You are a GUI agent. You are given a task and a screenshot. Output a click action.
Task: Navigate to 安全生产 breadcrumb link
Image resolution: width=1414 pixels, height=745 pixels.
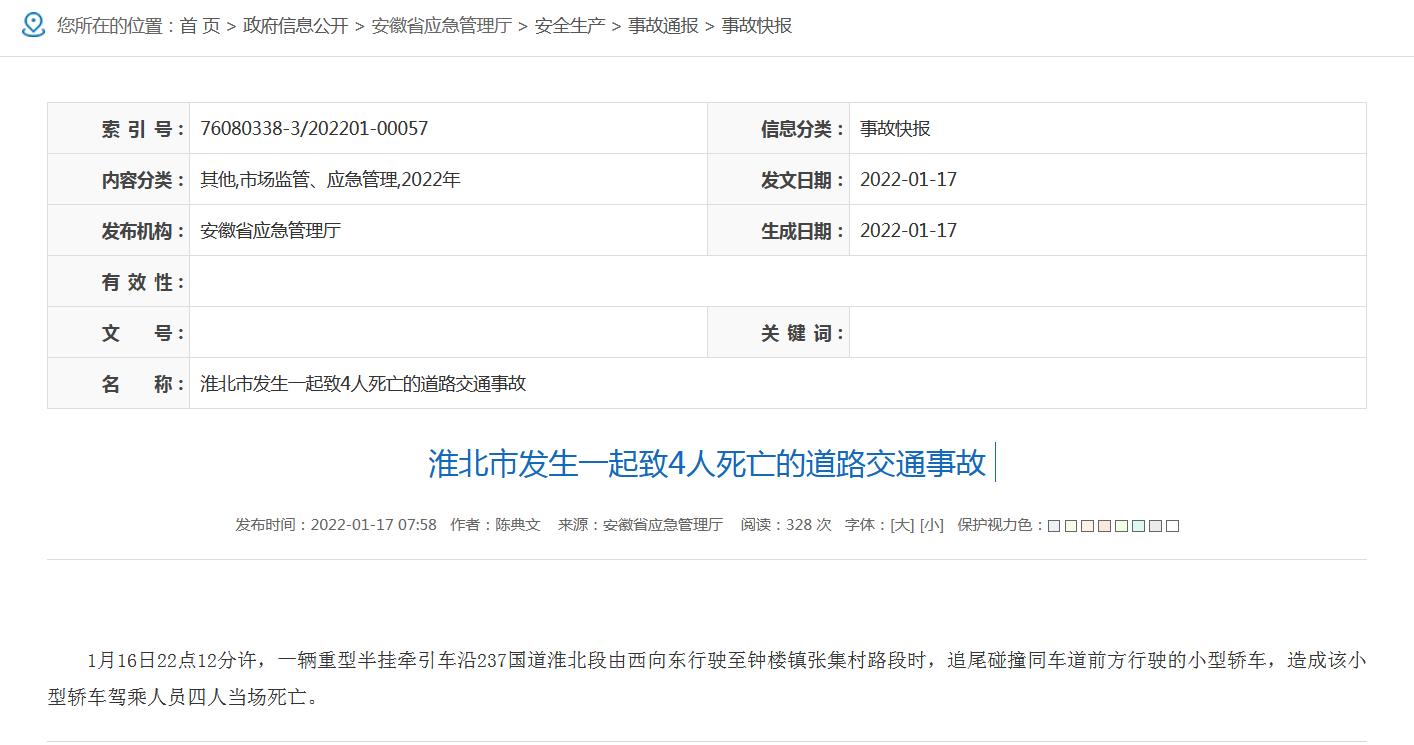570,26
